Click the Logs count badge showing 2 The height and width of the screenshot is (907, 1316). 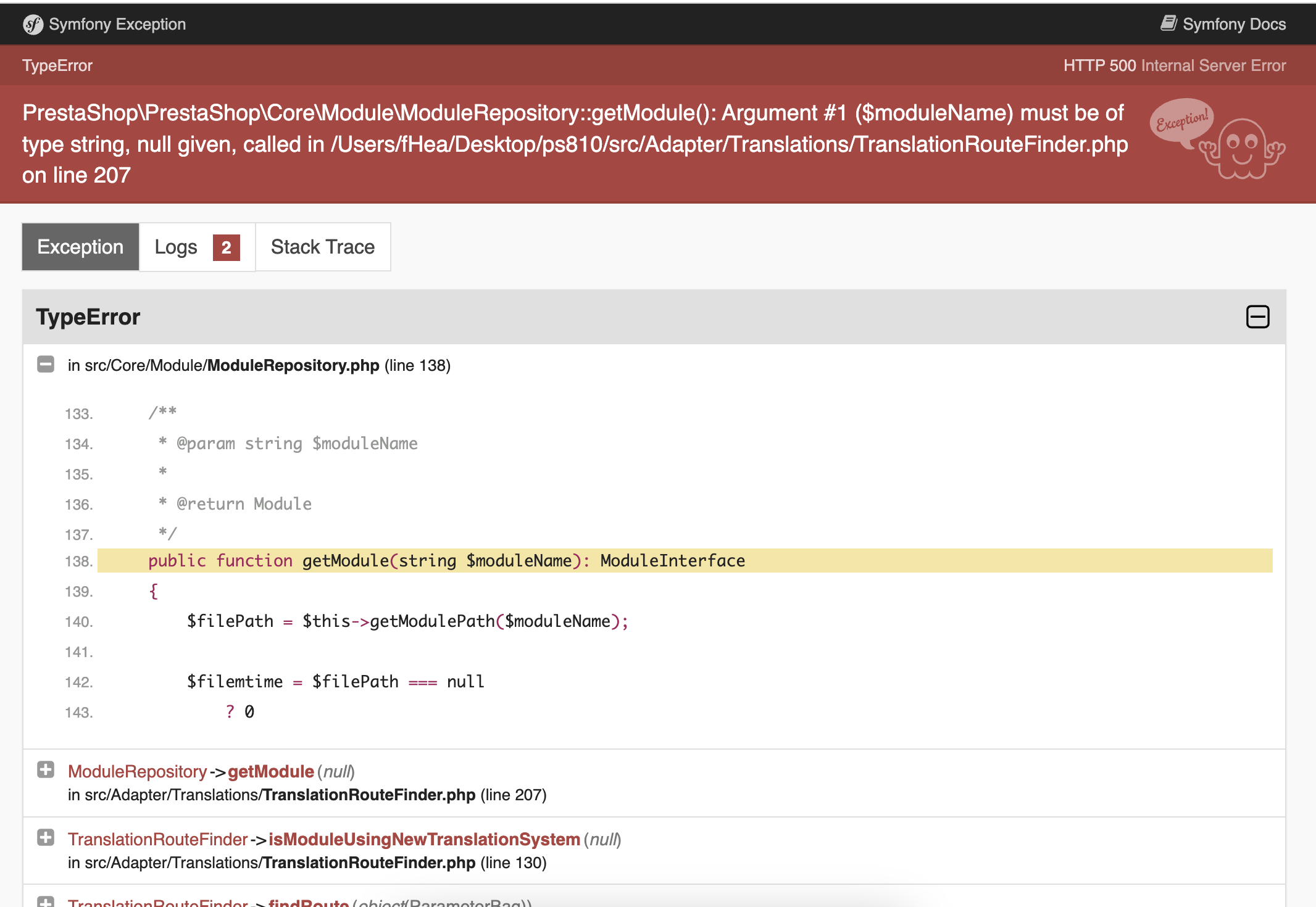tap(226, 248)
